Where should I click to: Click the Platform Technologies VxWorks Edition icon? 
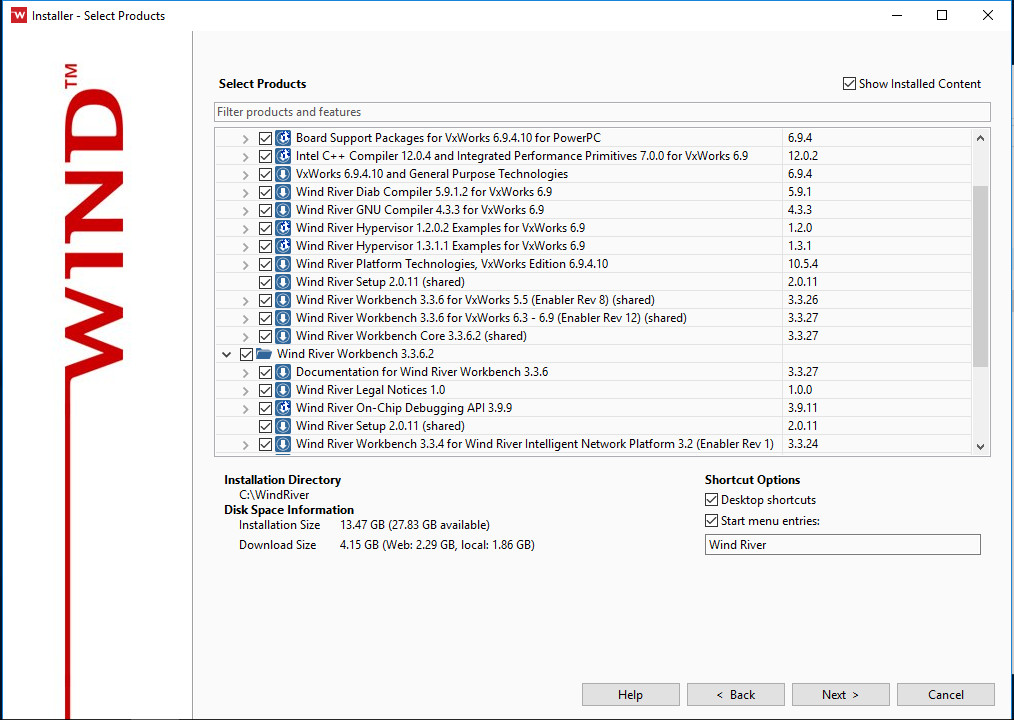click(283, 264)
